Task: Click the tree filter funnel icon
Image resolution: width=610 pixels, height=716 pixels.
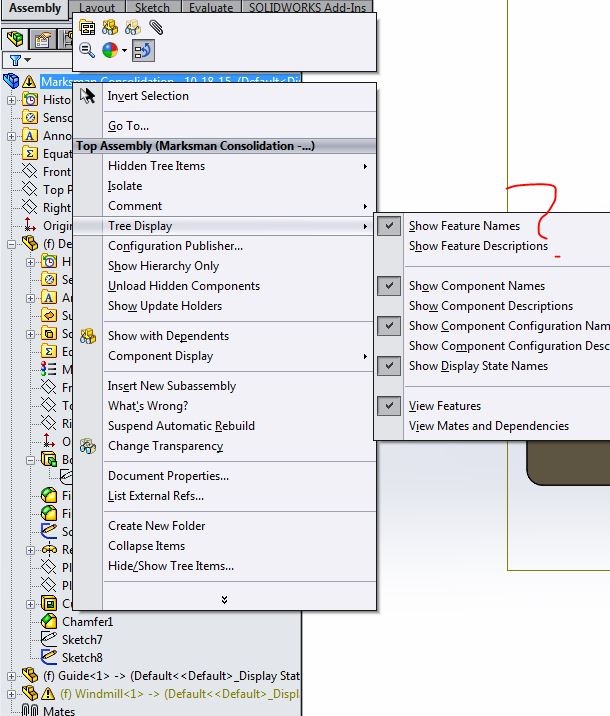Action: click(x=15, y=60)
